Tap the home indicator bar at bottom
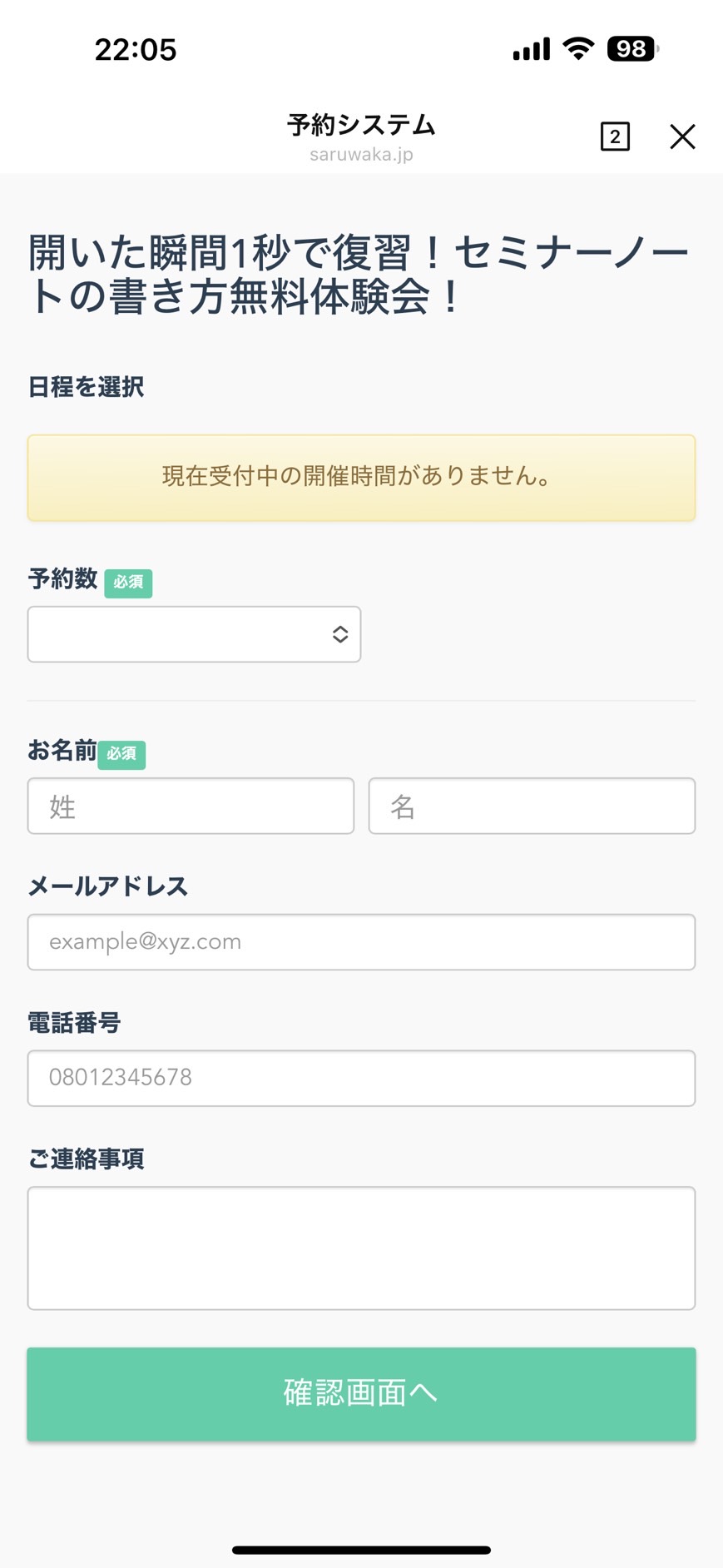Screen dimensions: 723x1568 [x=361, y=1550]
